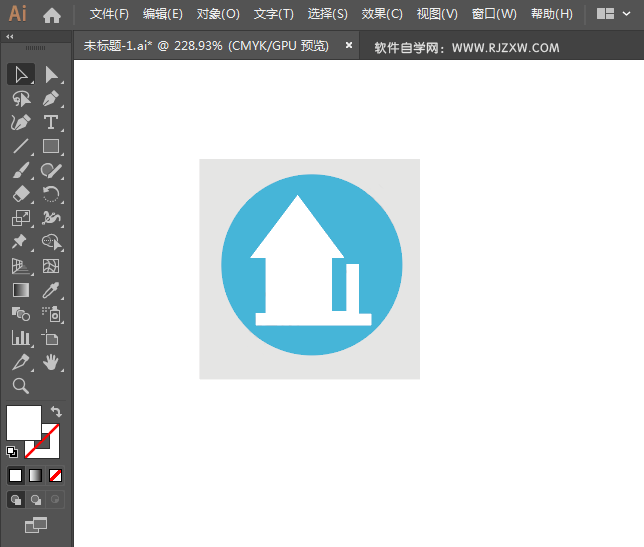Viewport: 644px width, 547px height.
Task: Select the Scale tool
Action: pyautogui.click(x=21, y=218)
